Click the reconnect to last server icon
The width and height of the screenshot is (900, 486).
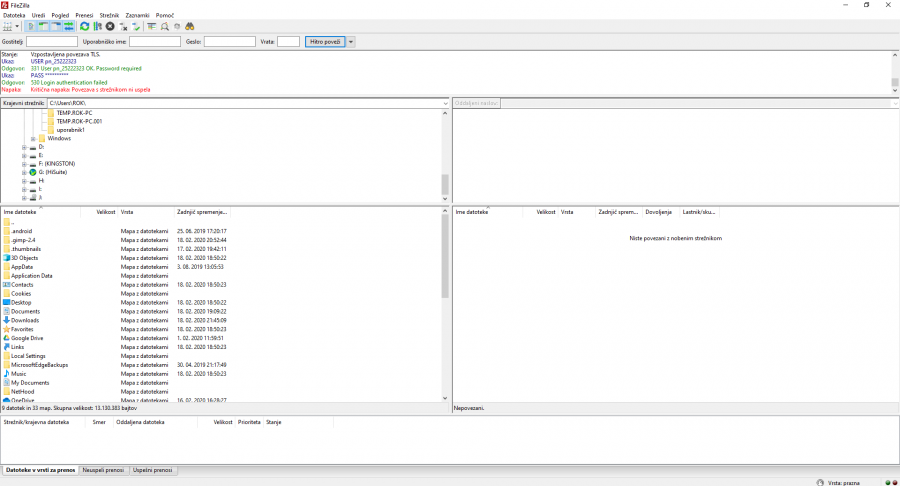(135, 26)
